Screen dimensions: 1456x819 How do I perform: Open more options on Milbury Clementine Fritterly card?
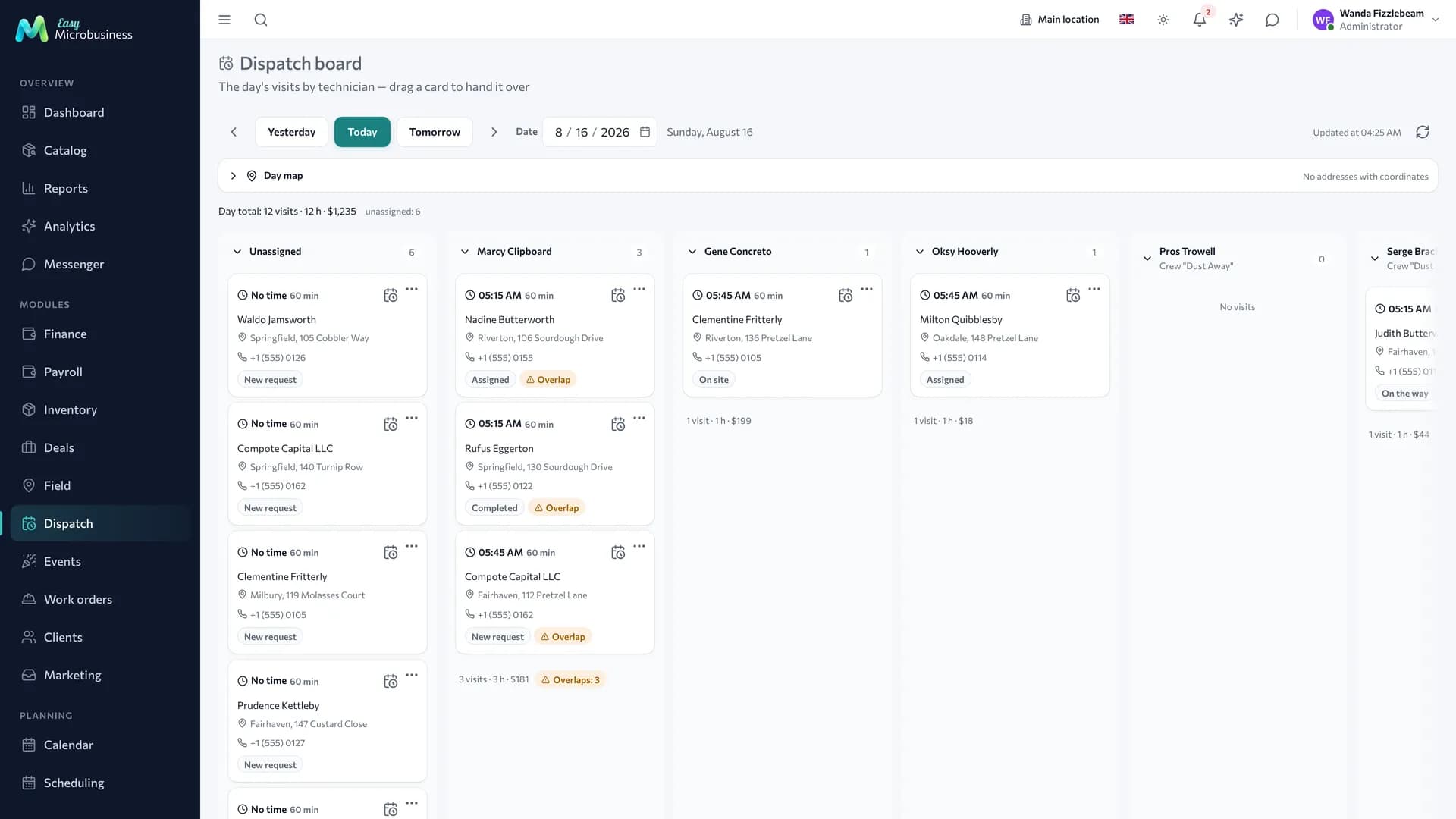412,546
